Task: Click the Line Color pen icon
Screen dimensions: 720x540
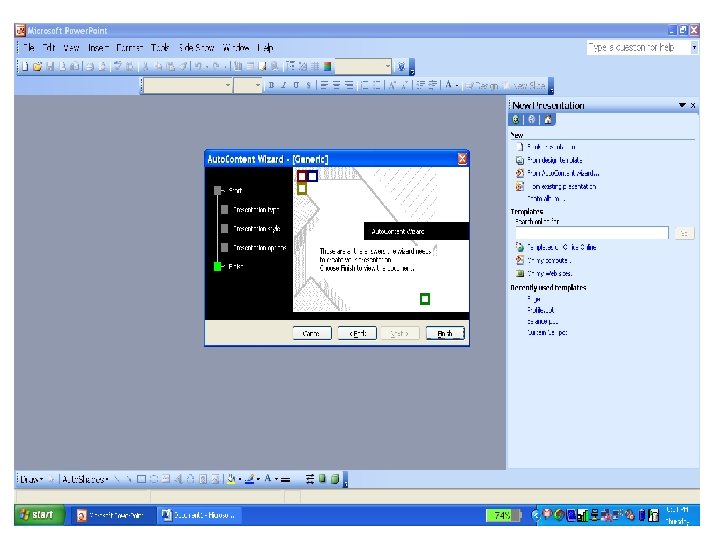Action: [x=249, y=480]
